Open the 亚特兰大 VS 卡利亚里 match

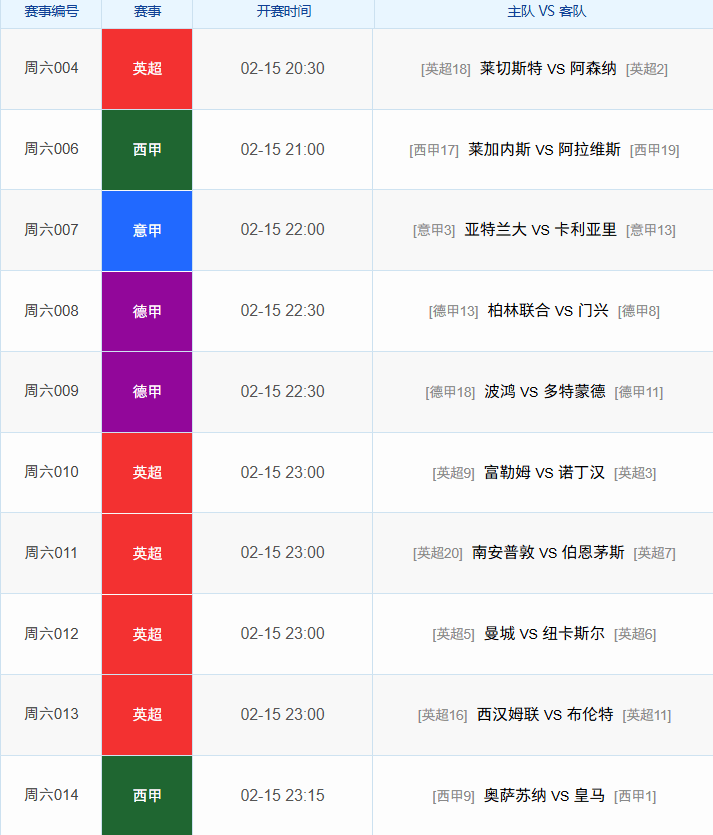(x=540, y=230)
